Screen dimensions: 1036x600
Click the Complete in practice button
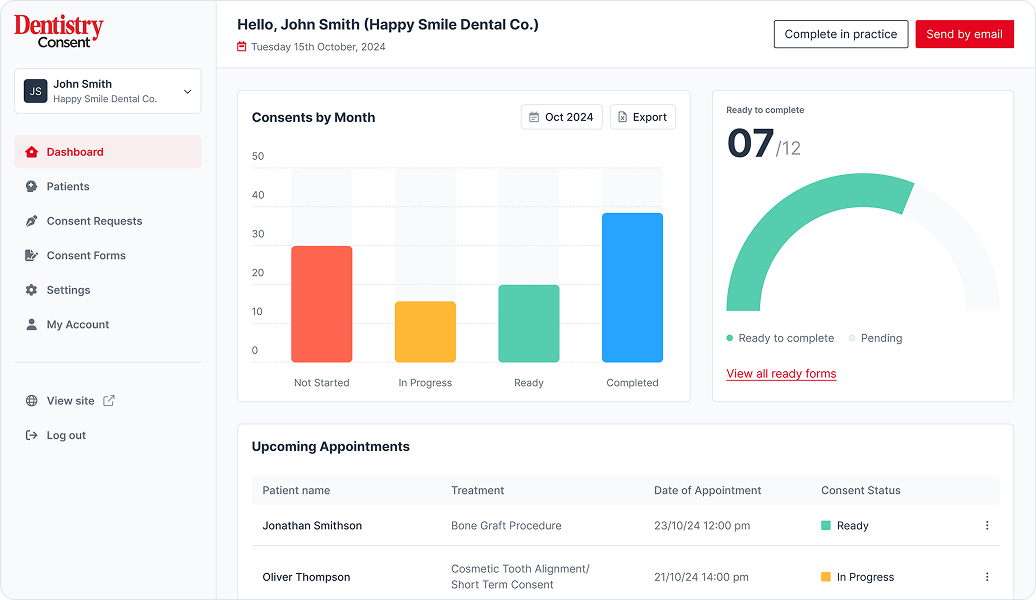coord(840,34)
